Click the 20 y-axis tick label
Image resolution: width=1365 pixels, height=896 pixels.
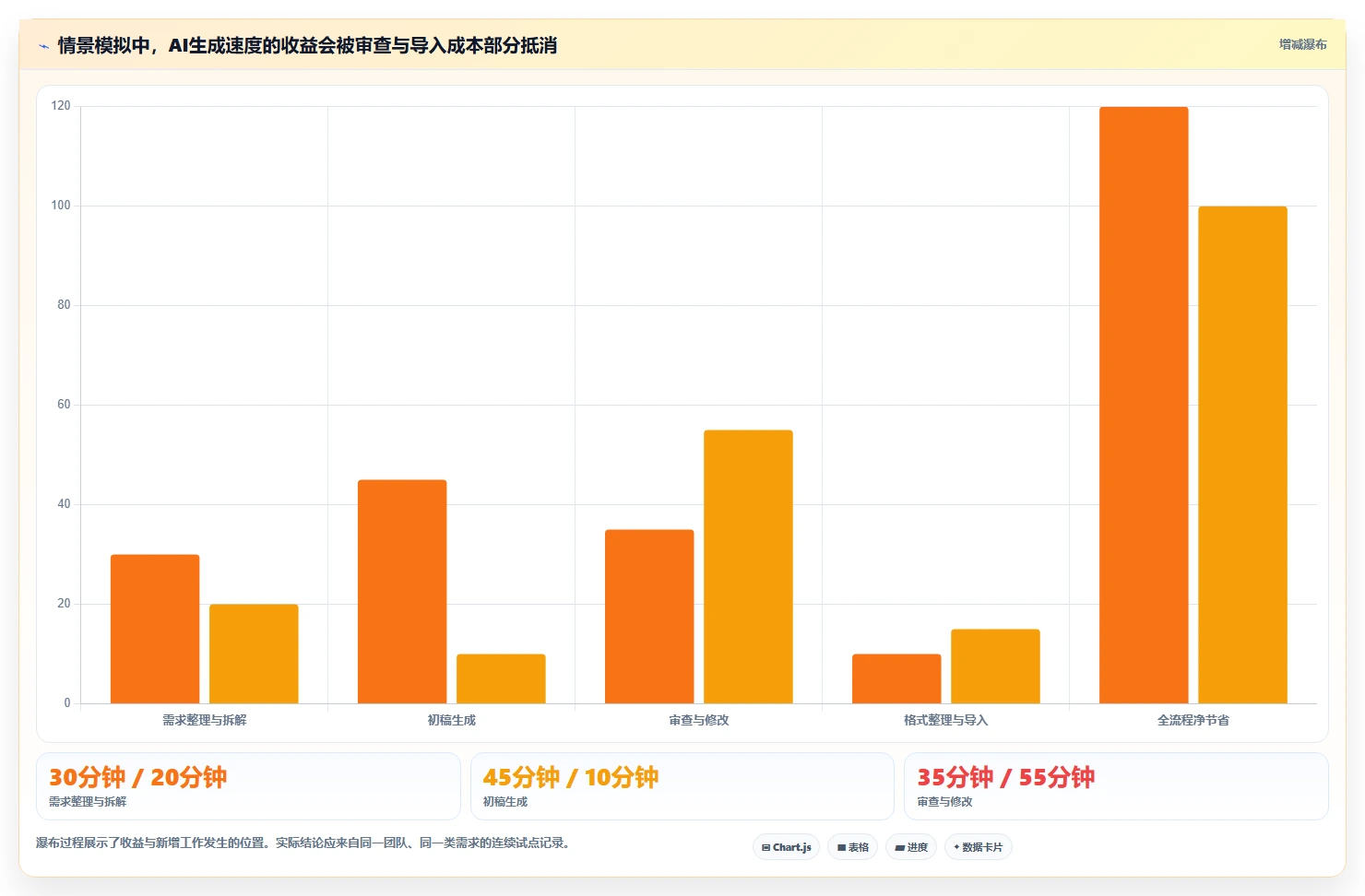pos(64,604)
